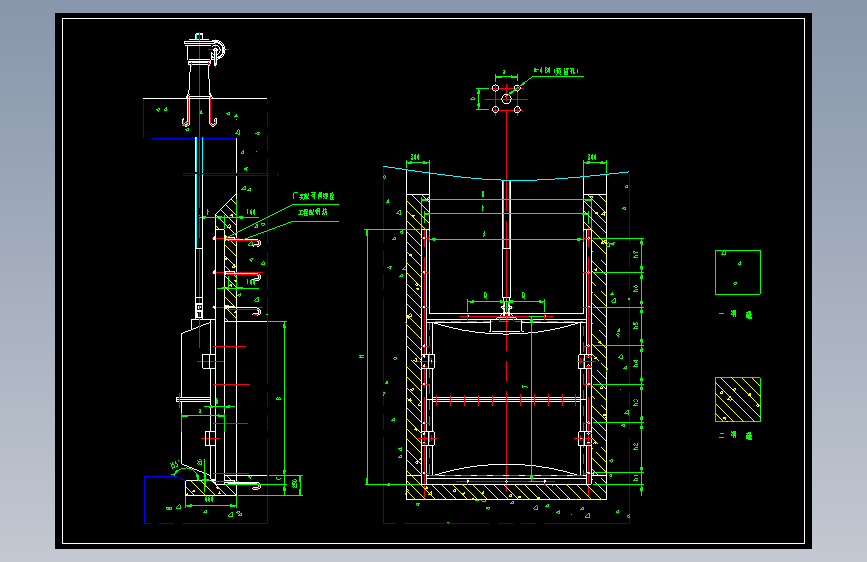
Task: Select the first-stage concrete legend caption text
Action: 736,314
